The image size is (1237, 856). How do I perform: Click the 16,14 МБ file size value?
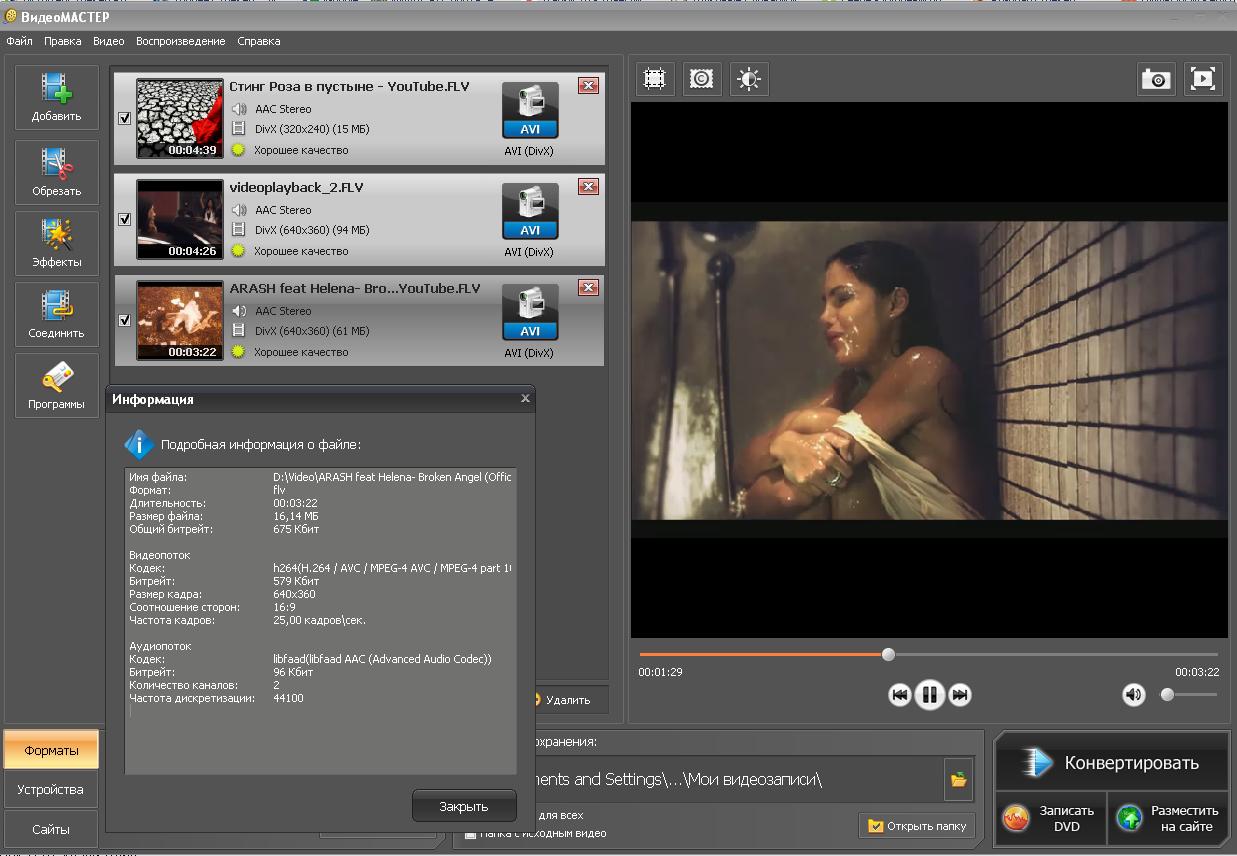coord(296,516)
